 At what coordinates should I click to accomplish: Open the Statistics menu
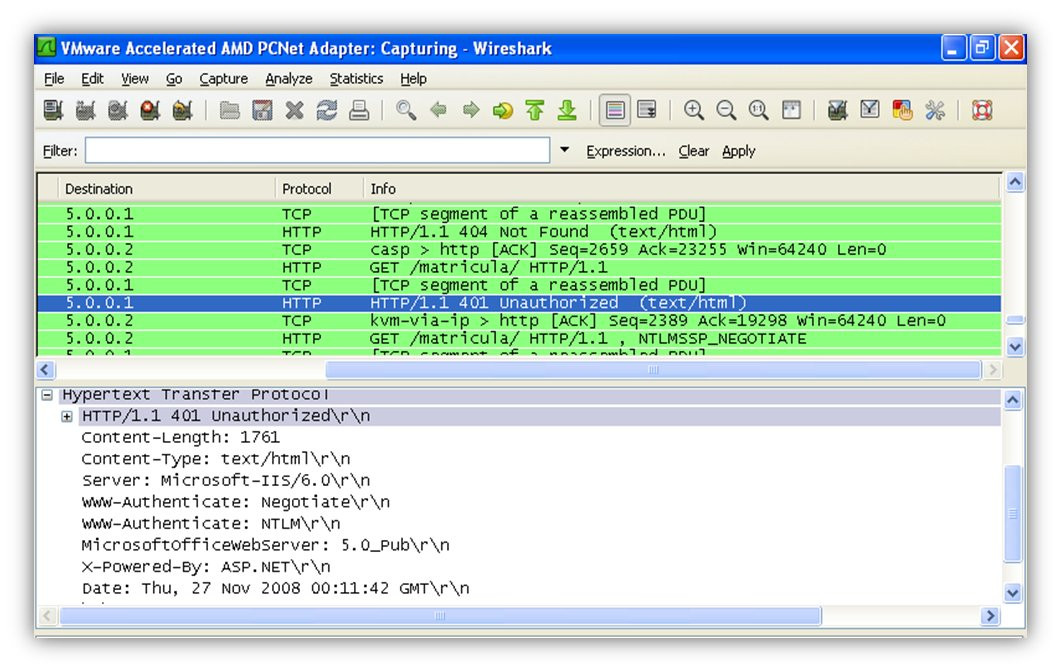[356, 79]
